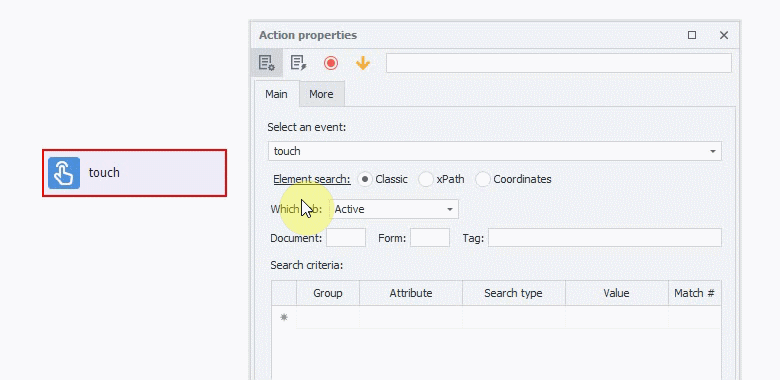The height and width of the screenshot is (380, 780).
Task: Open the action script edit icon
Action: (x=298, y=63)
